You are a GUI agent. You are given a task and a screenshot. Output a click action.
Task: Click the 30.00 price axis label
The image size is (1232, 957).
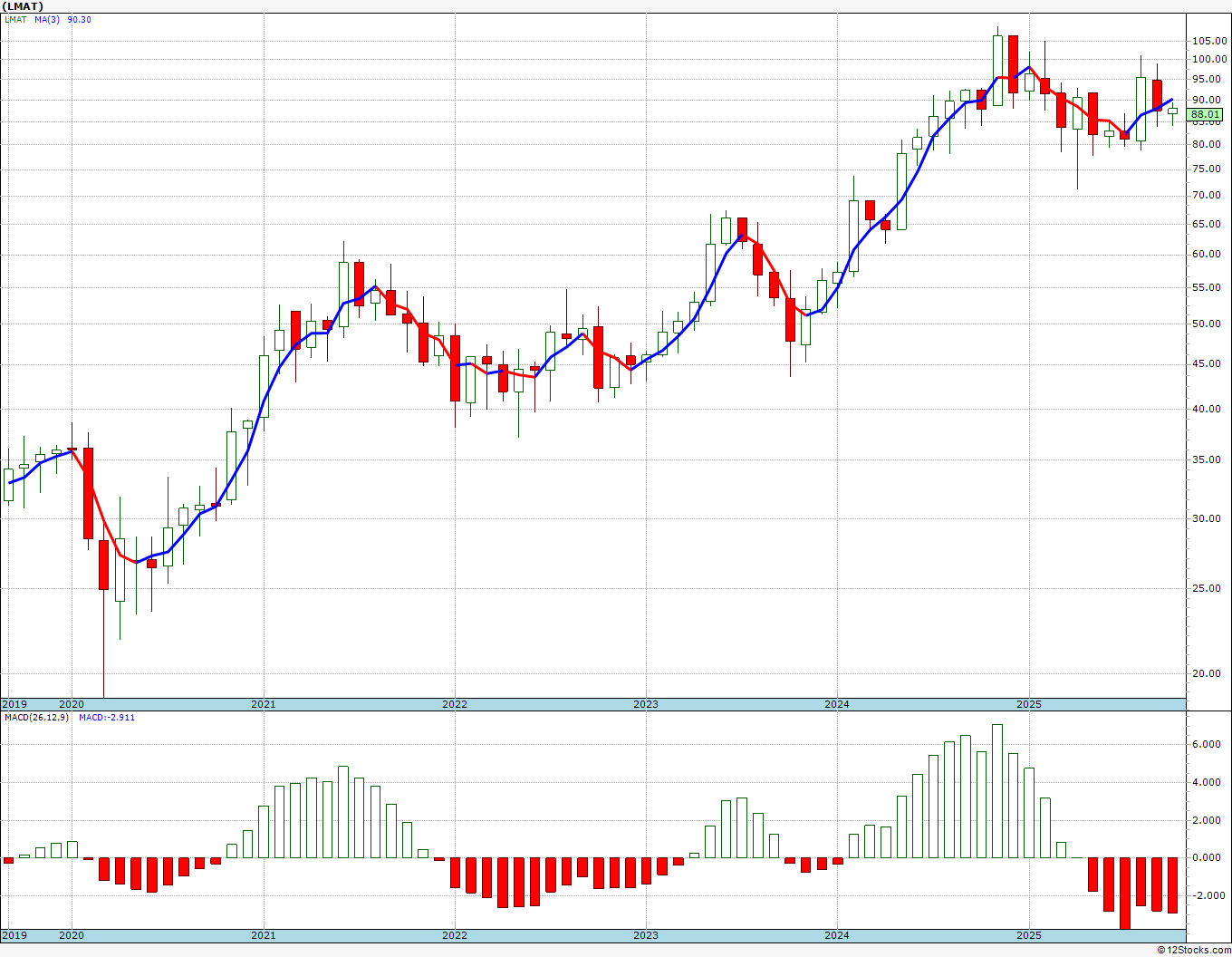1208,519
